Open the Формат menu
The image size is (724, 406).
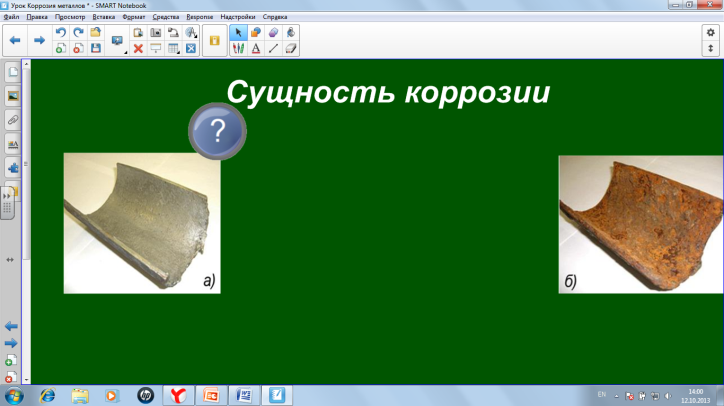(x=134, y=17)
